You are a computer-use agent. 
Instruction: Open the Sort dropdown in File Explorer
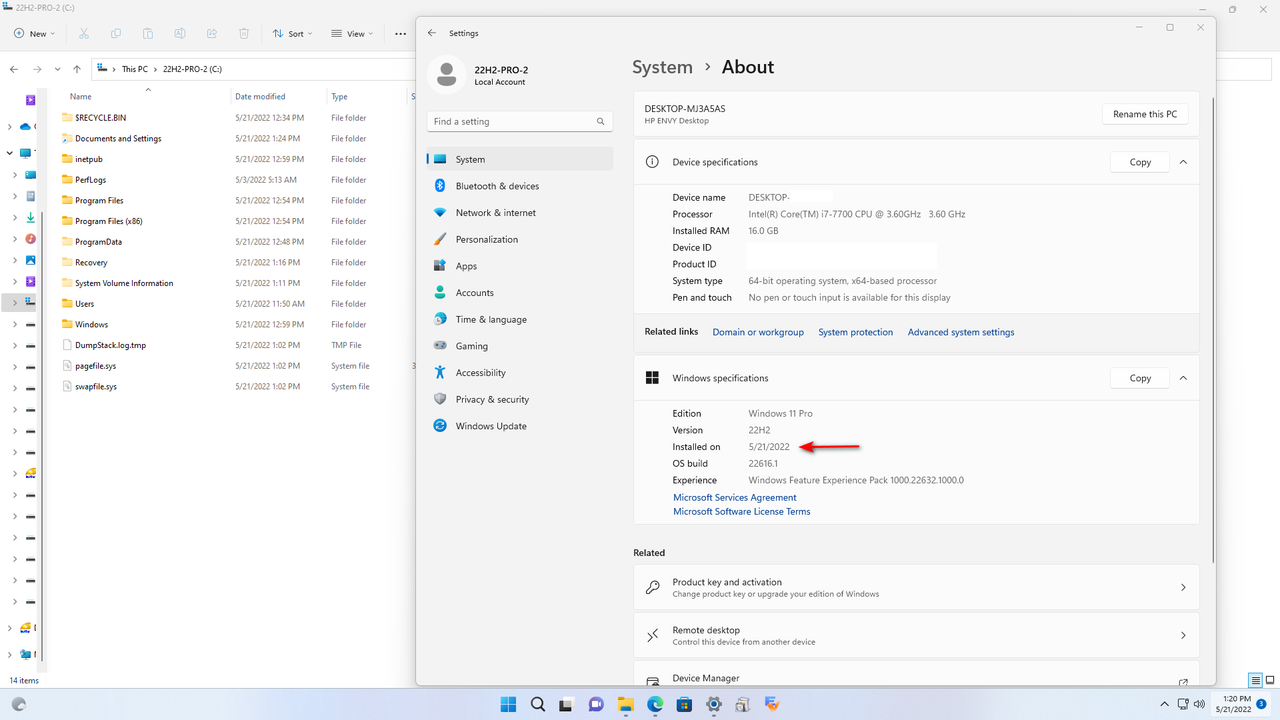(x=293, y=33)
